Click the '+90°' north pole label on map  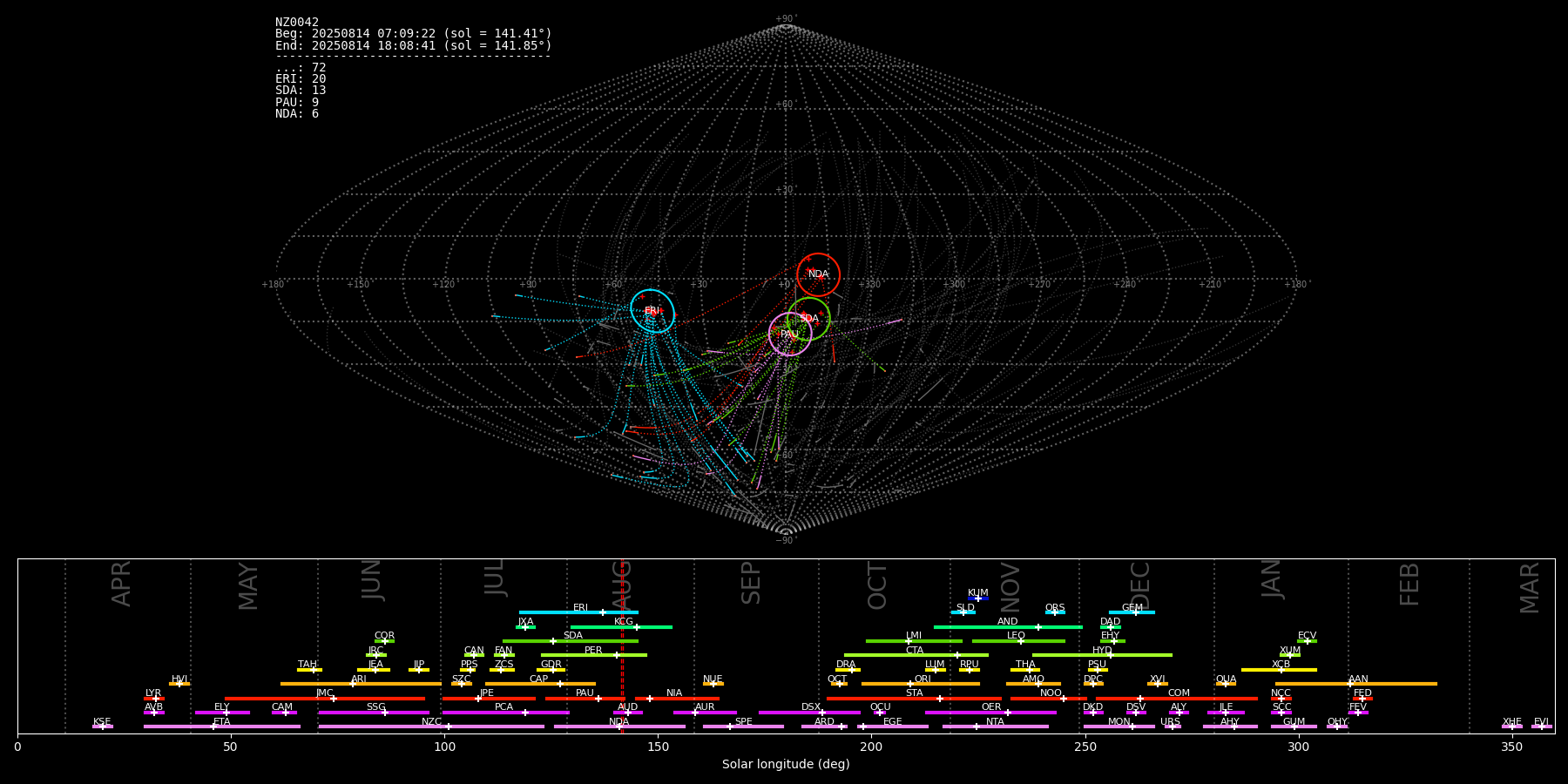tap(786, 19)
